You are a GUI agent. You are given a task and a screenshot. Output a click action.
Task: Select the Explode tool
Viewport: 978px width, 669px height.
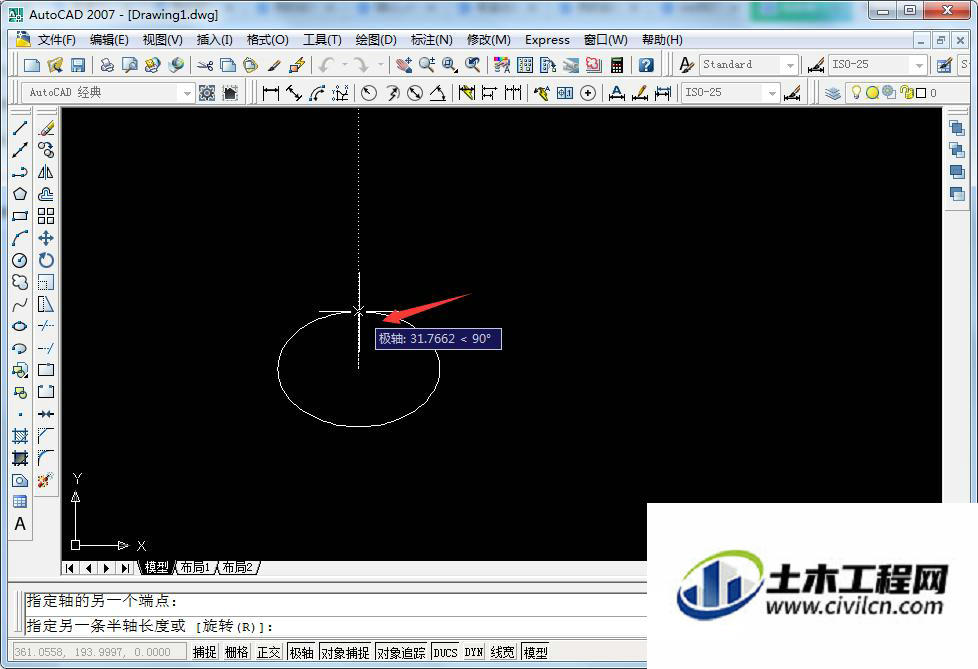tap(46, 480)
